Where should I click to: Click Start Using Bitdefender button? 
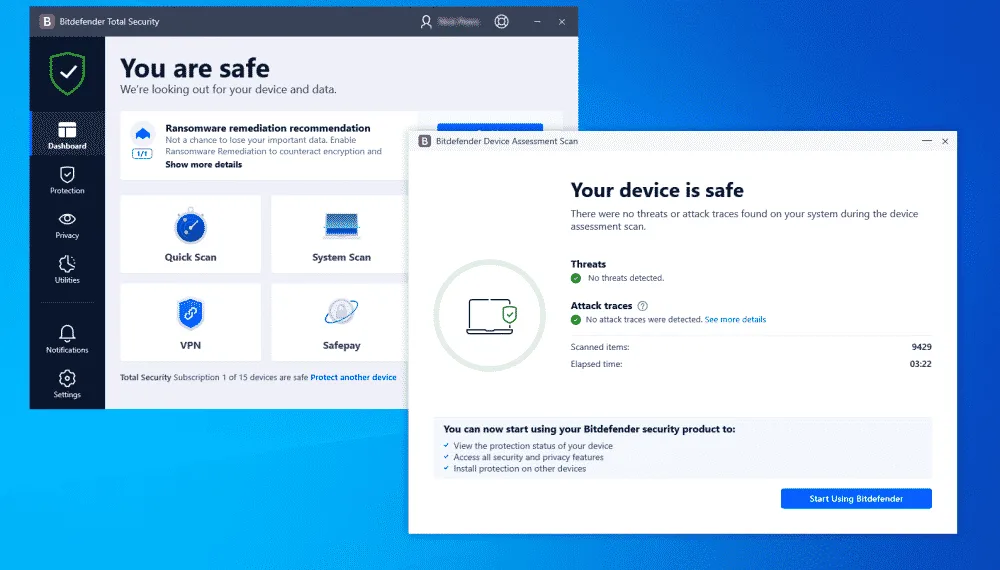pos(856,499)
